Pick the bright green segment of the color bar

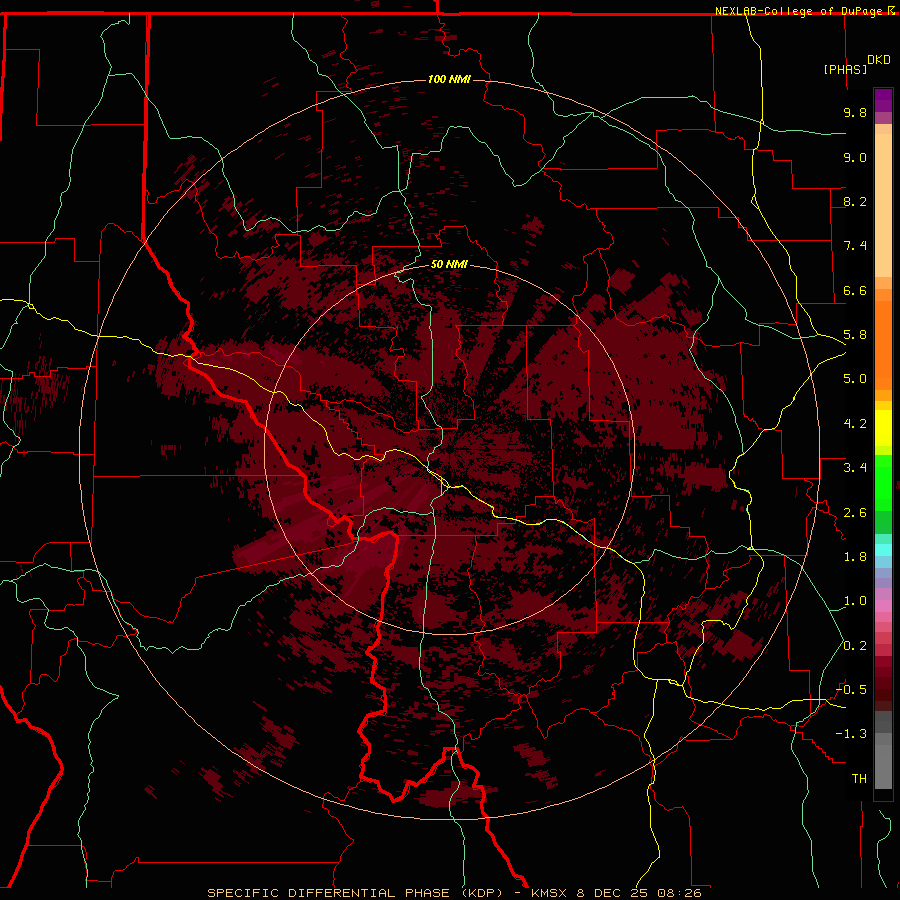[x=883, y=482]
